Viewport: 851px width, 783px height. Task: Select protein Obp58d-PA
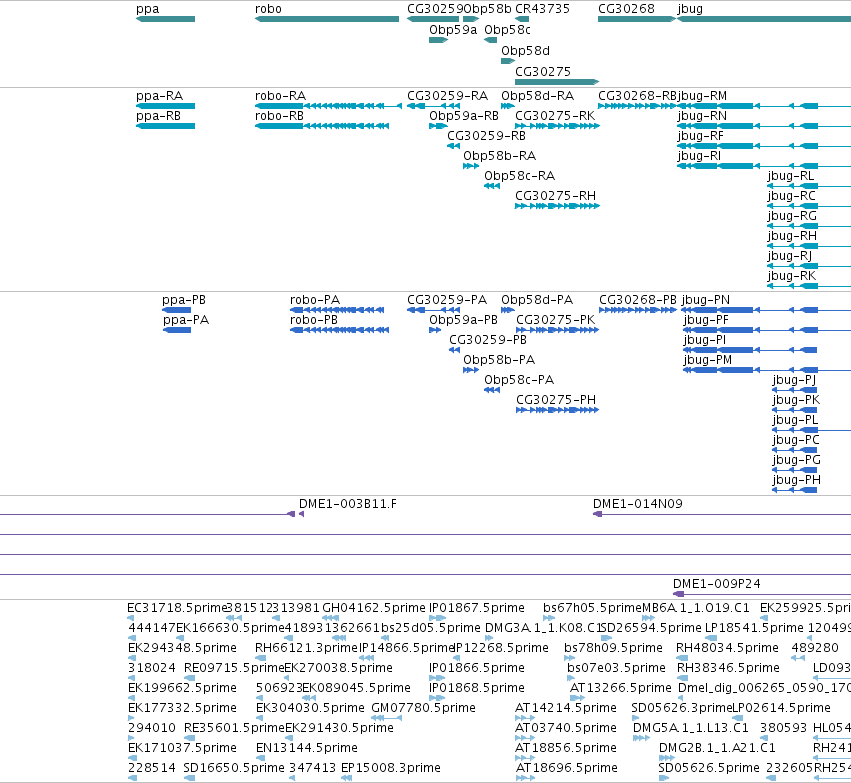click(x=508, y=310)
